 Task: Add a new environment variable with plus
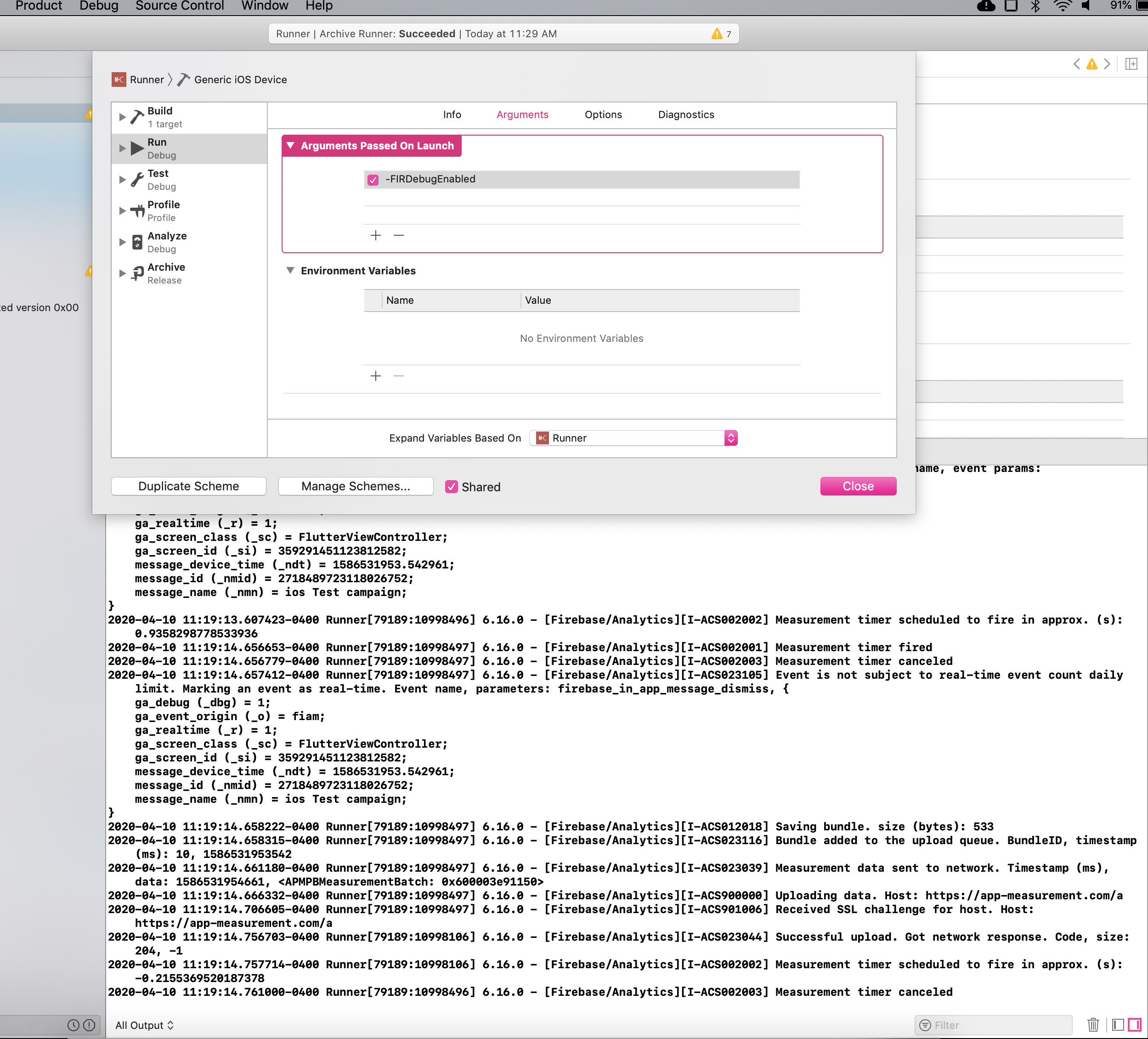click(x=375, y=376)
